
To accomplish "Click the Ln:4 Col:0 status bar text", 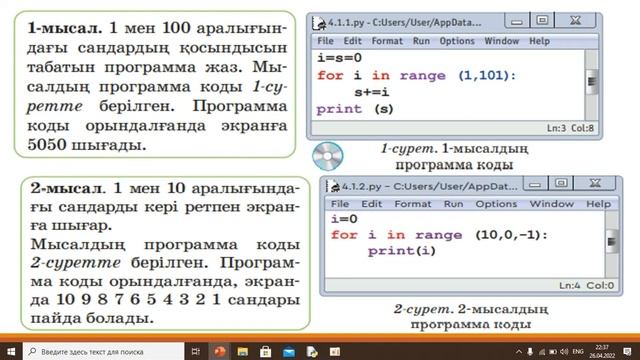I will (587, 285).
